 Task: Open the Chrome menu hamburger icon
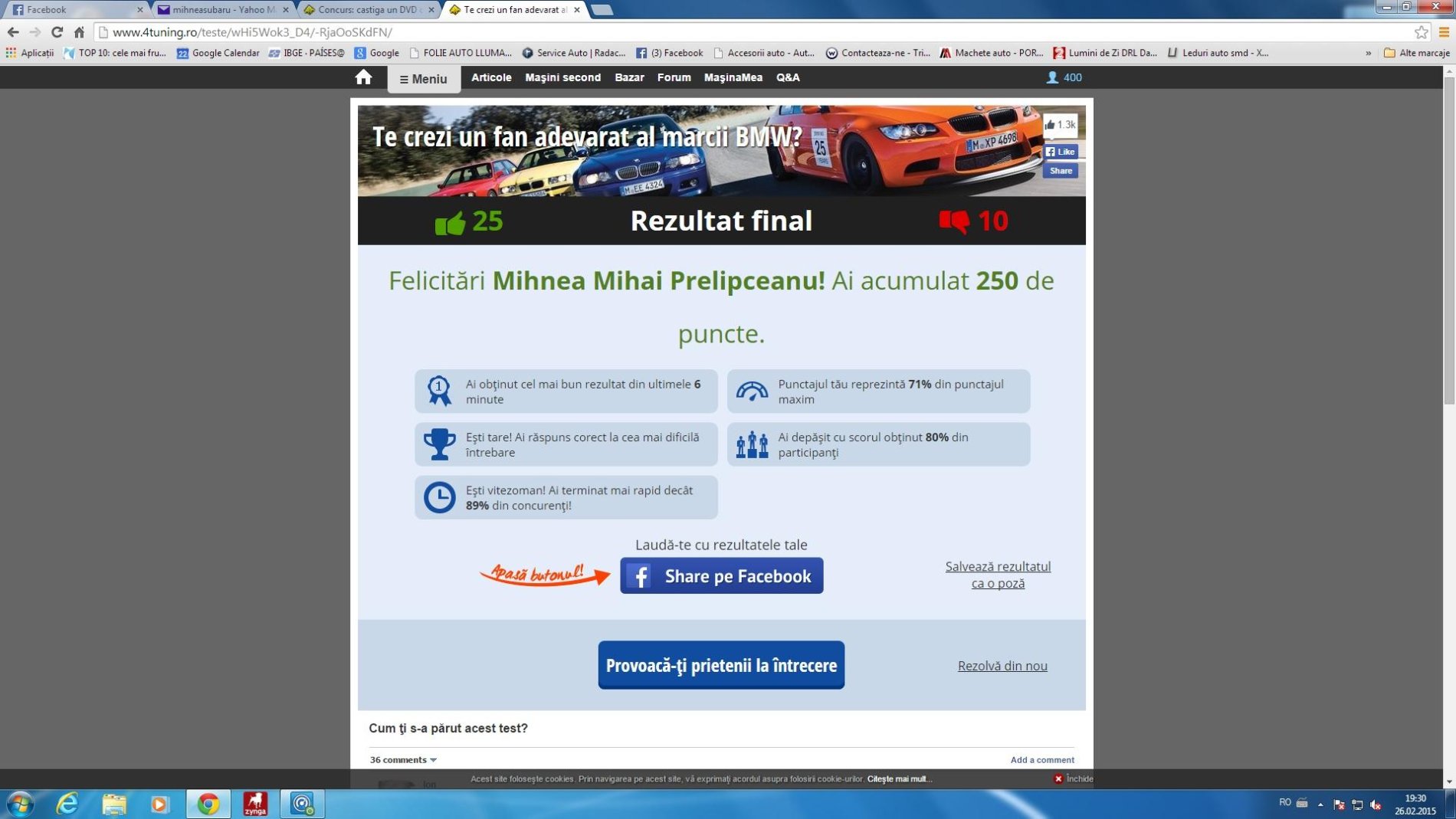point(1444,32)
